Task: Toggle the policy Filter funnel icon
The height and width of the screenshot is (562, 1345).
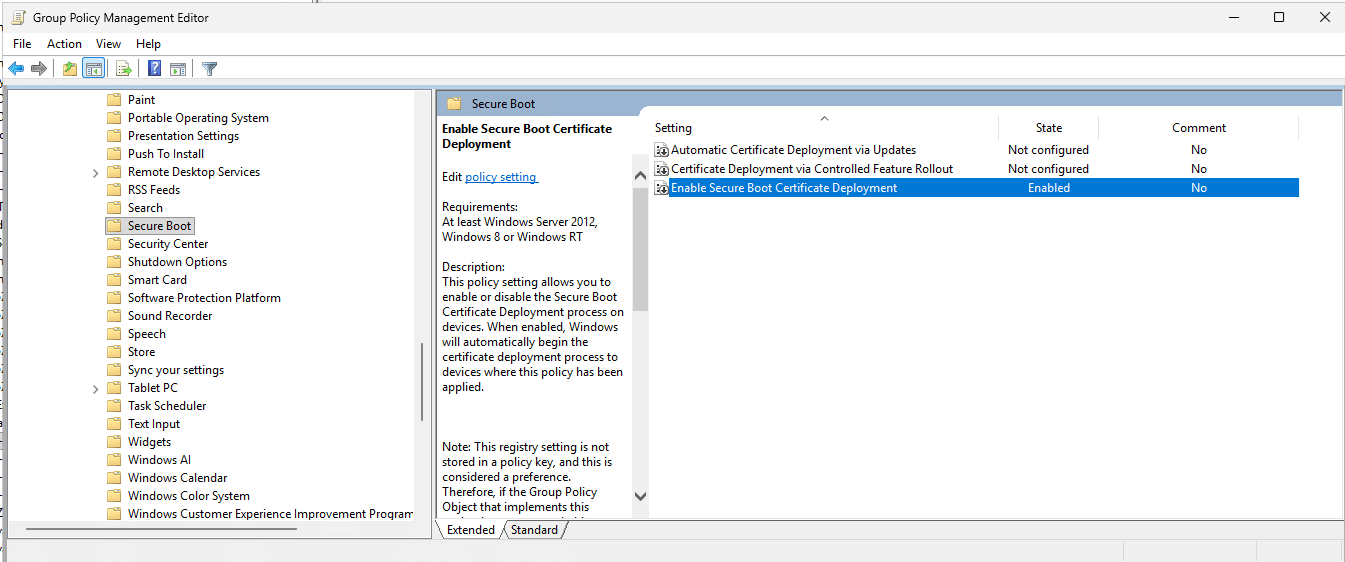Action: [x=209, y=69]
